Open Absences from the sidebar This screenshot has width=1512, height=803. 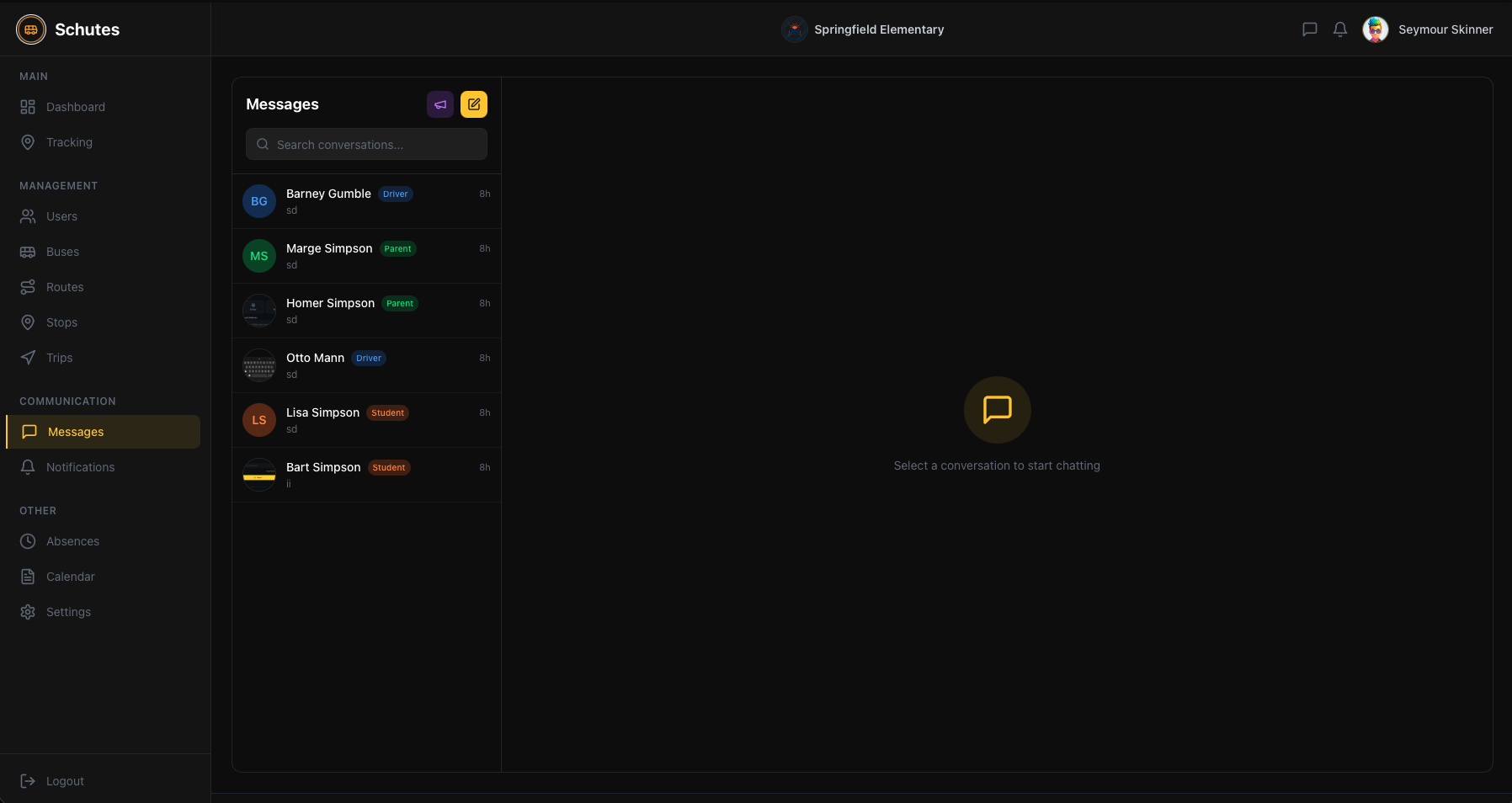pyautogui.click(x=72, y=541)
